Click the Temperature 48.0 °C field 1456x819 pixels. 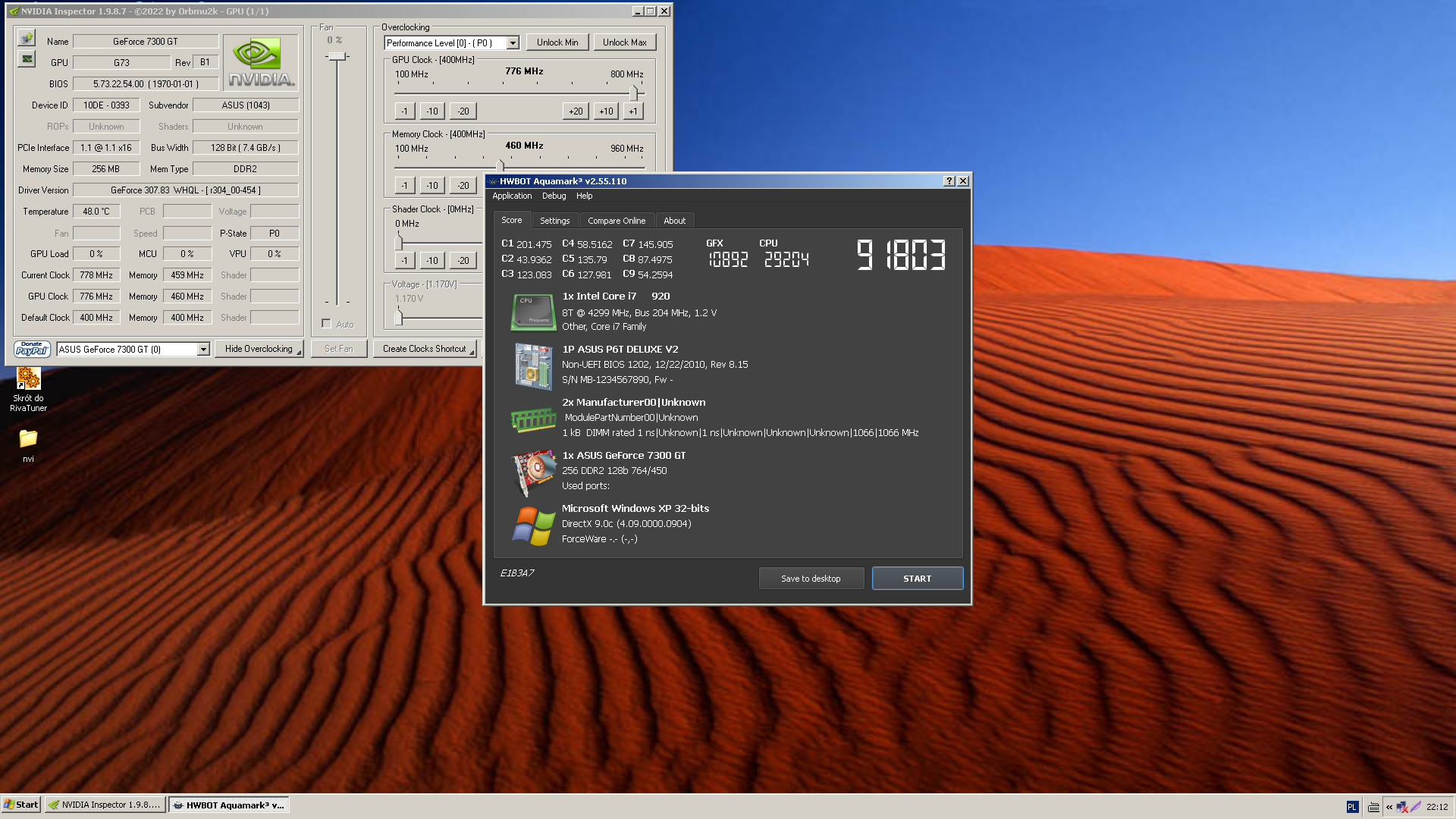coord(96,212)
